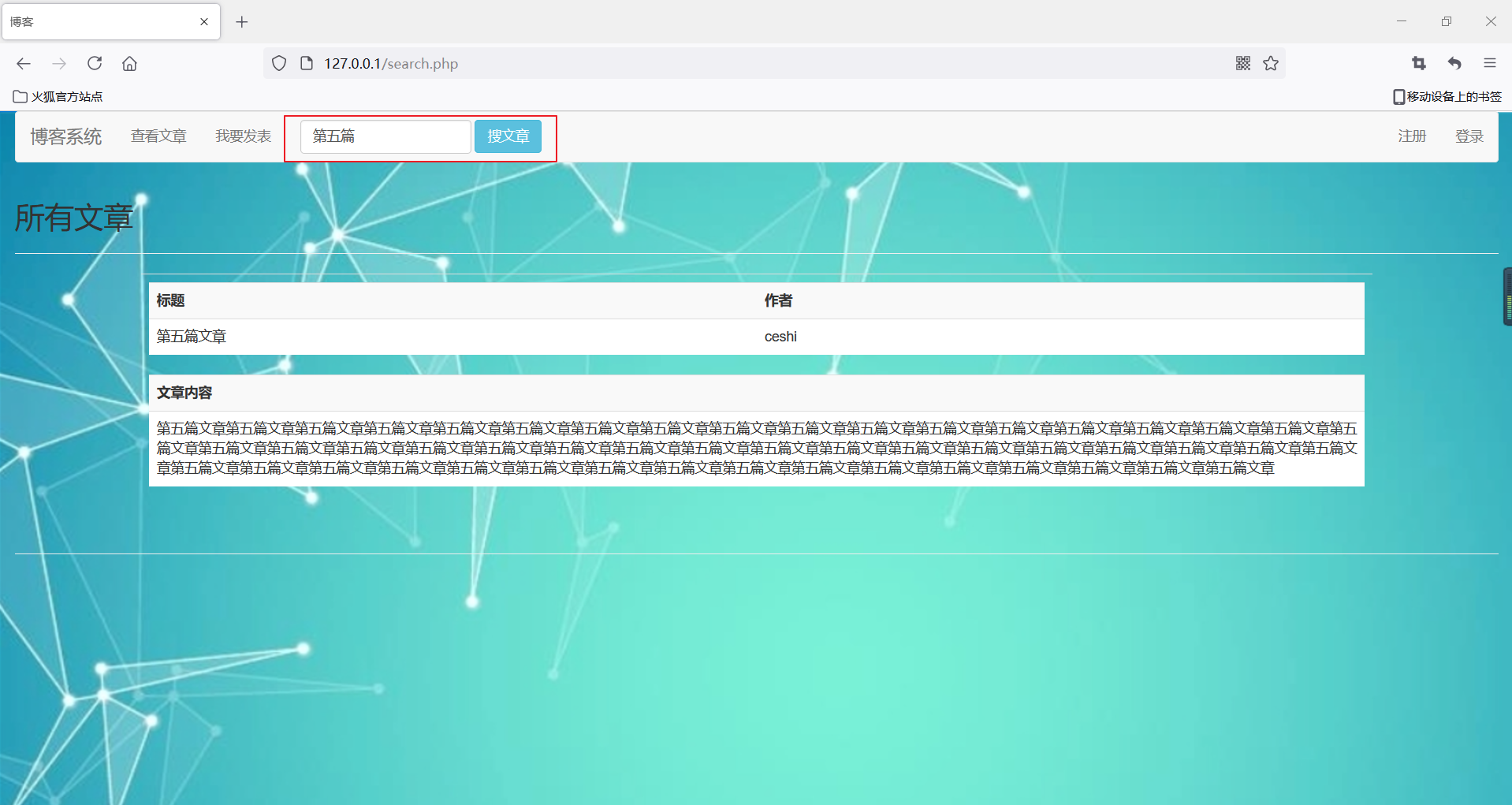Viewport: 1512px width, 805px height.
Task: Click the search field containing 第五篇
Action: [x=385, y=136]
